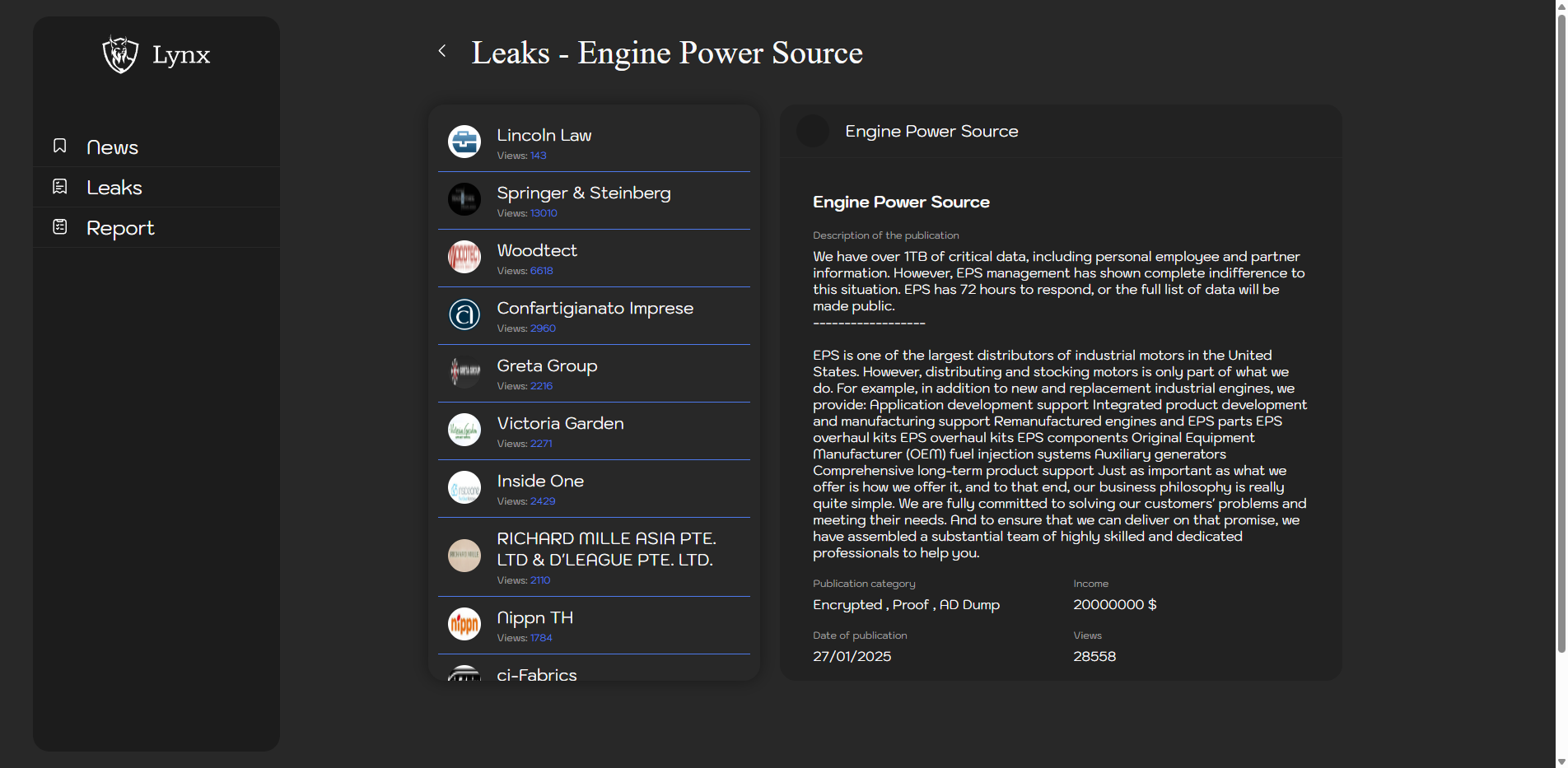1568x768 pixels.
Task: Select the partially visible ci-Fabrics entry
Action: (x=537, y=673)
